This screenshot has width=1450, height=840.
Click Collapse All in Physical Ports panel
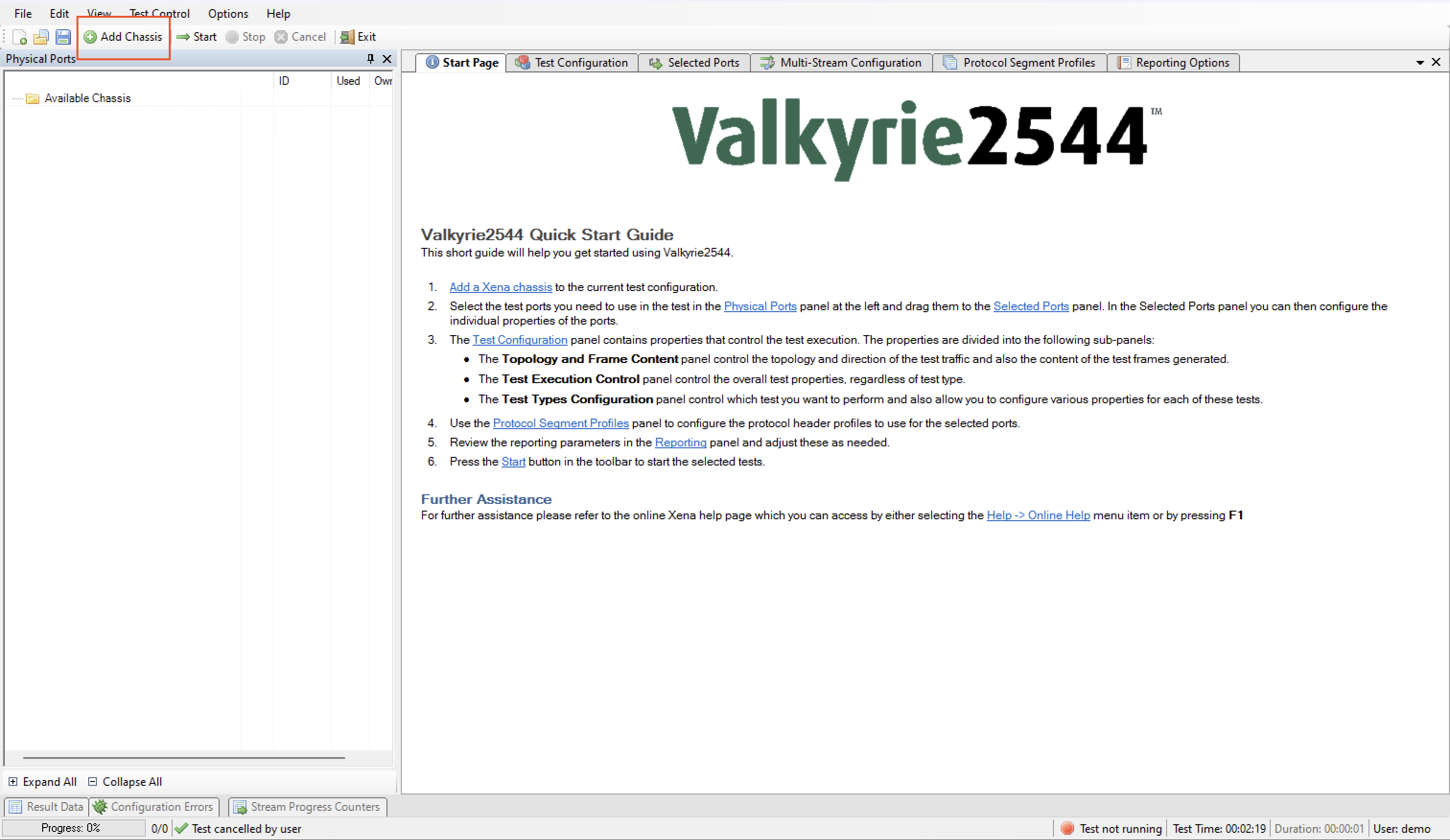point(125,782)
